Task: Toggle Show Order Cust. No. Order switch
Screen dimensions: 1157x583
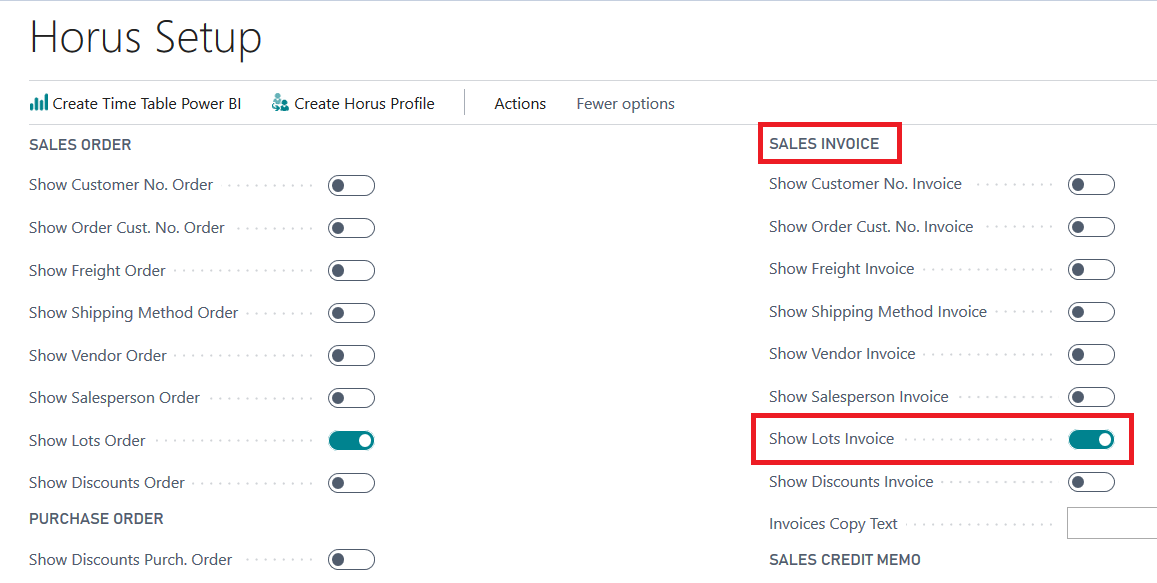Action: [351, 228]
